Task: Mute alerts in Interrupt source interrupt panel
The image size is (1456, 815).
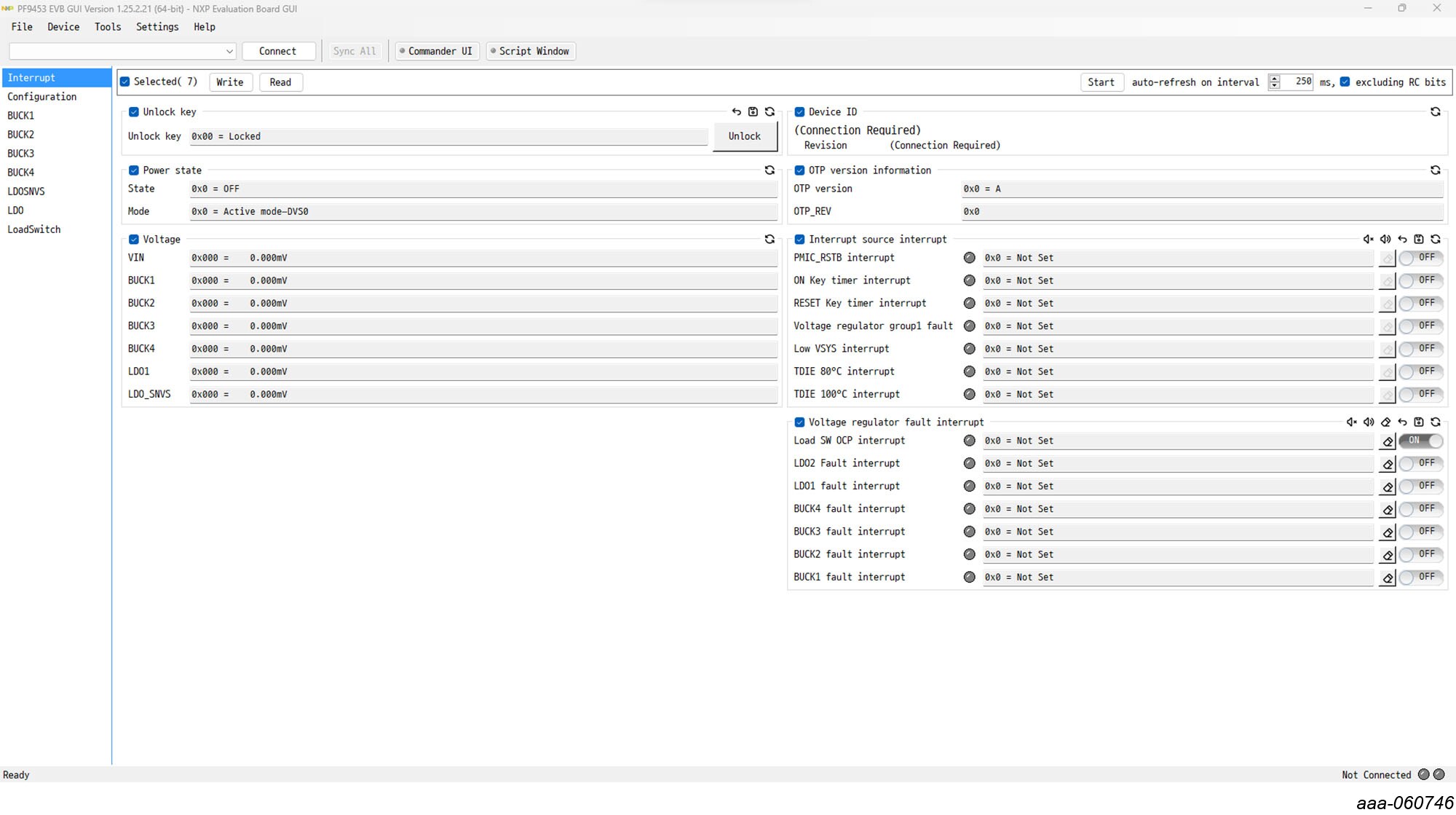Action: [x=1367, y=239]
